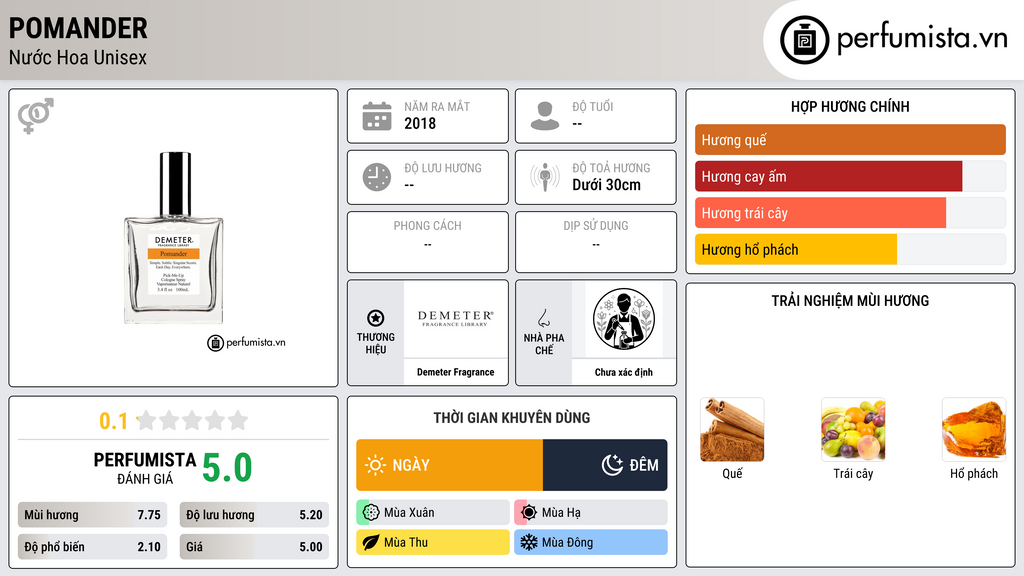The image size is (1024, 576).
Task: Click the Dịp sử dụng occasion card
Action: (596, 242)
